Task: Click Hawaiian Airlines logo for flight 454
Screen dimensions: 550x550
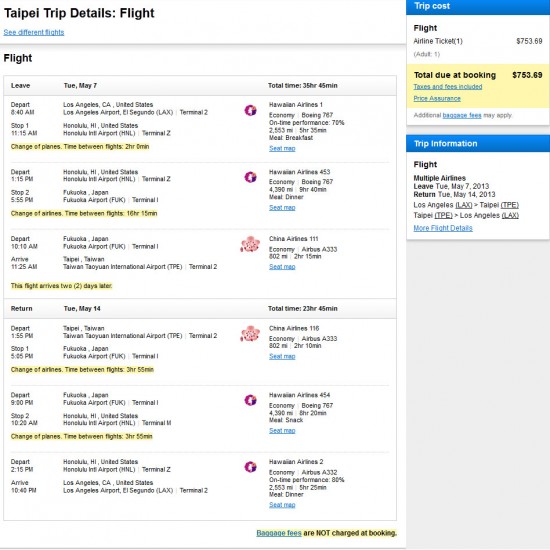Action: pos(250,400)
